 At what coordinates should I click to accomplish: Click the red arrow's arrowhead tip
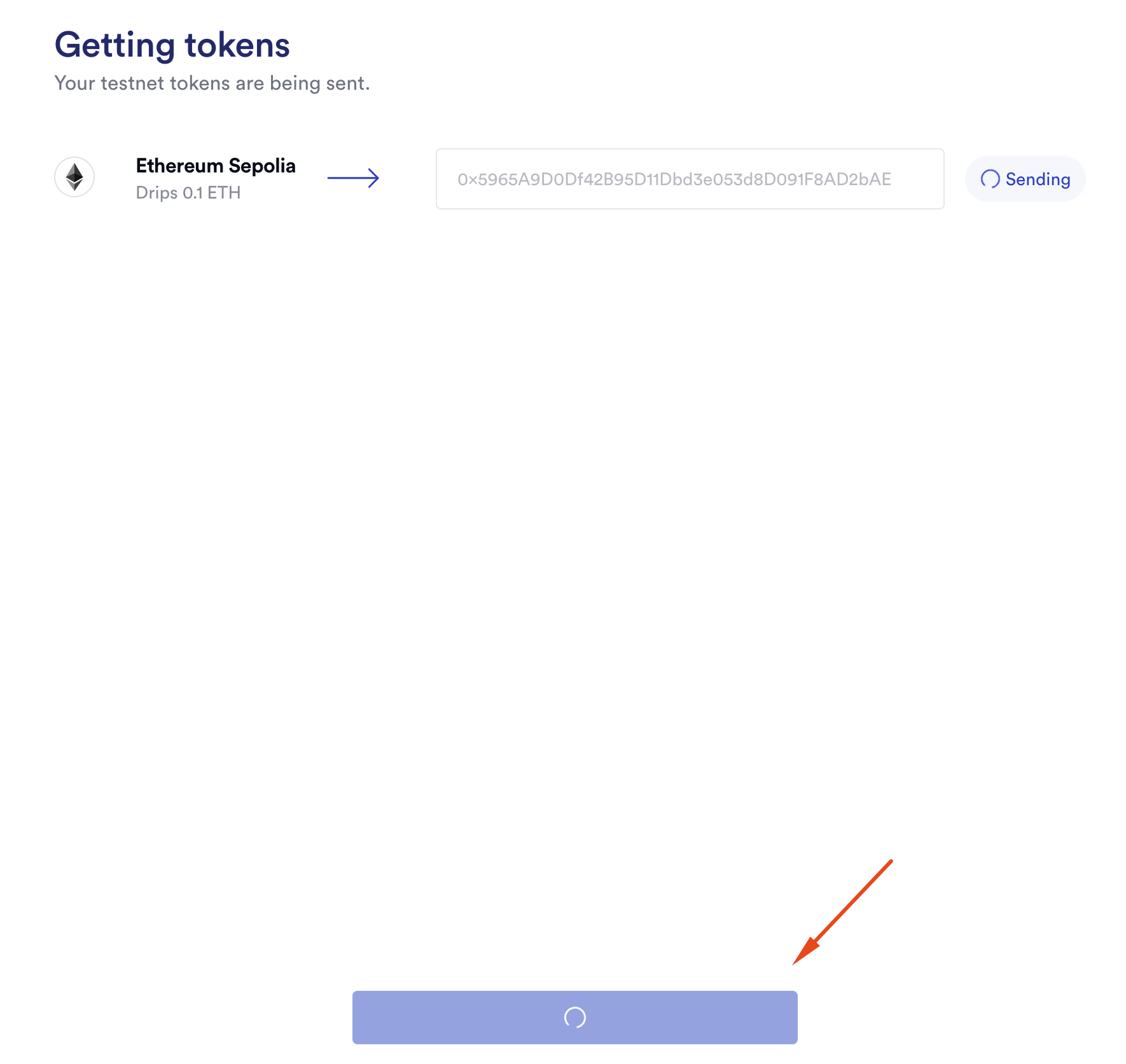pyautogui.click(x=795, y=963)
